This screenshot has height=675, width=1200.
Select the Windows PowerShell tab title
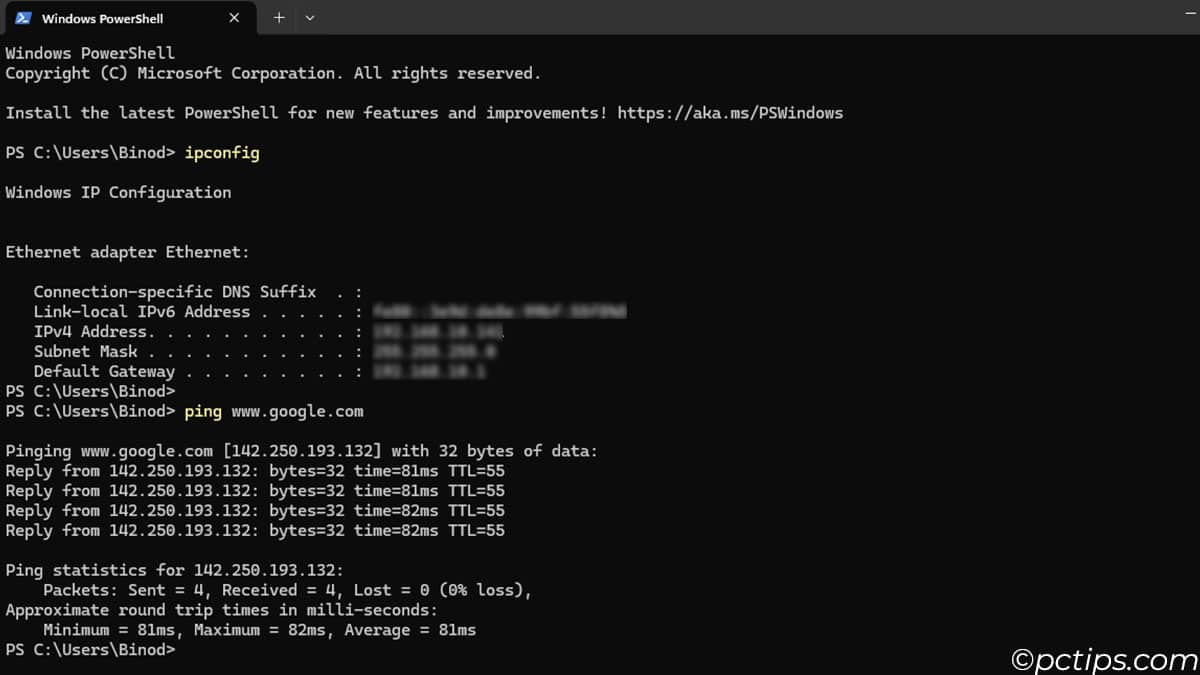pyautogui.click(x=102, y=18)
